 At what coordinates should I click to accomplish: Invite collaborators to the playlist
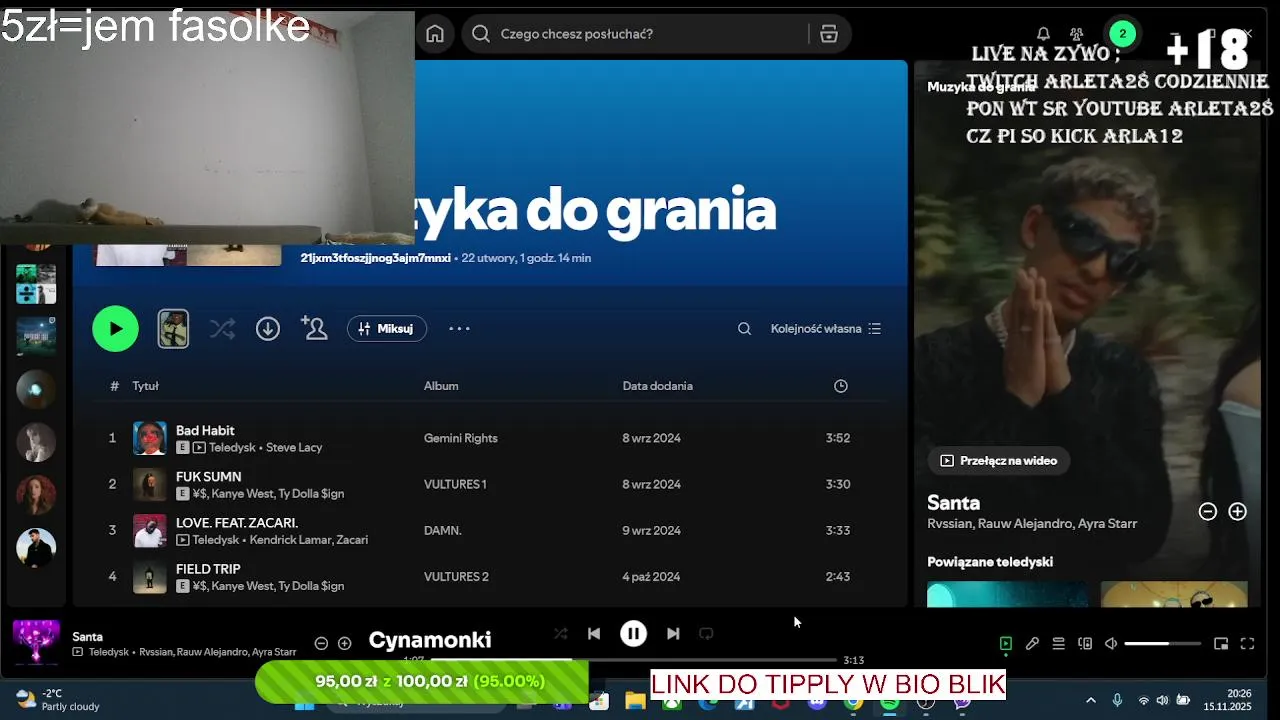pos(314,328)
